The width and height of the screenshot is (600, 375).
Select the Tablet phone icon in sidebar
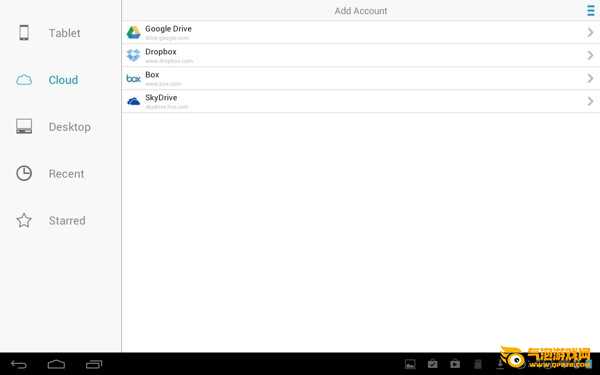[24, 33]
